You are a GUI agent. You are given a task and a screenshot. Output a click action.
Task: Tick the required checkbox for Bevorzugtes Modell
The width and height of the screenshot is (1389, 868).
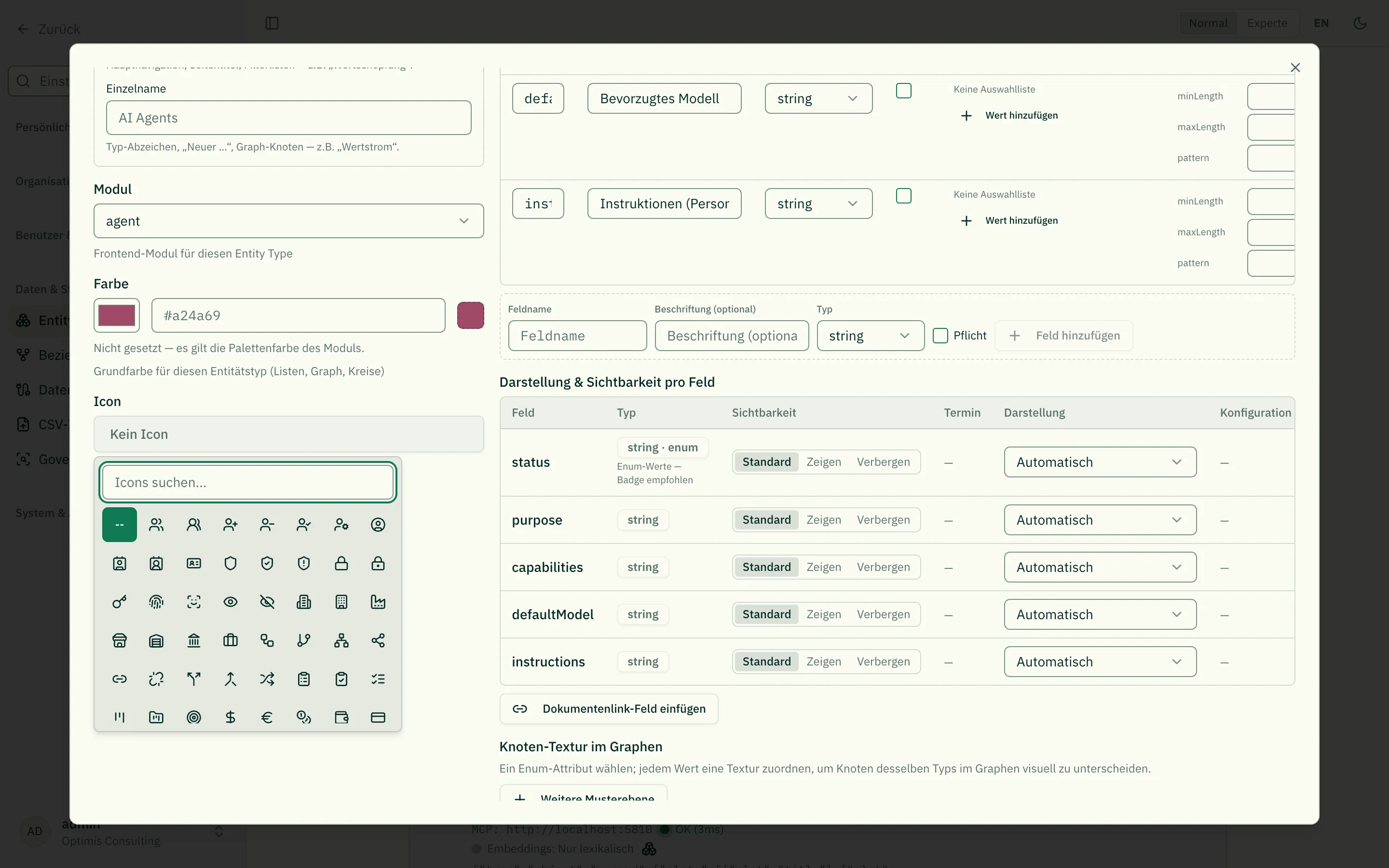coord(903,91)
